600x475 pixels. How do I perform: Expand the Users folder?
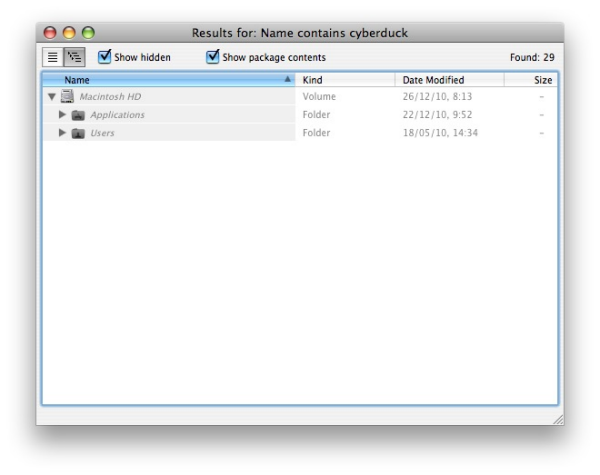pos(62,132)
